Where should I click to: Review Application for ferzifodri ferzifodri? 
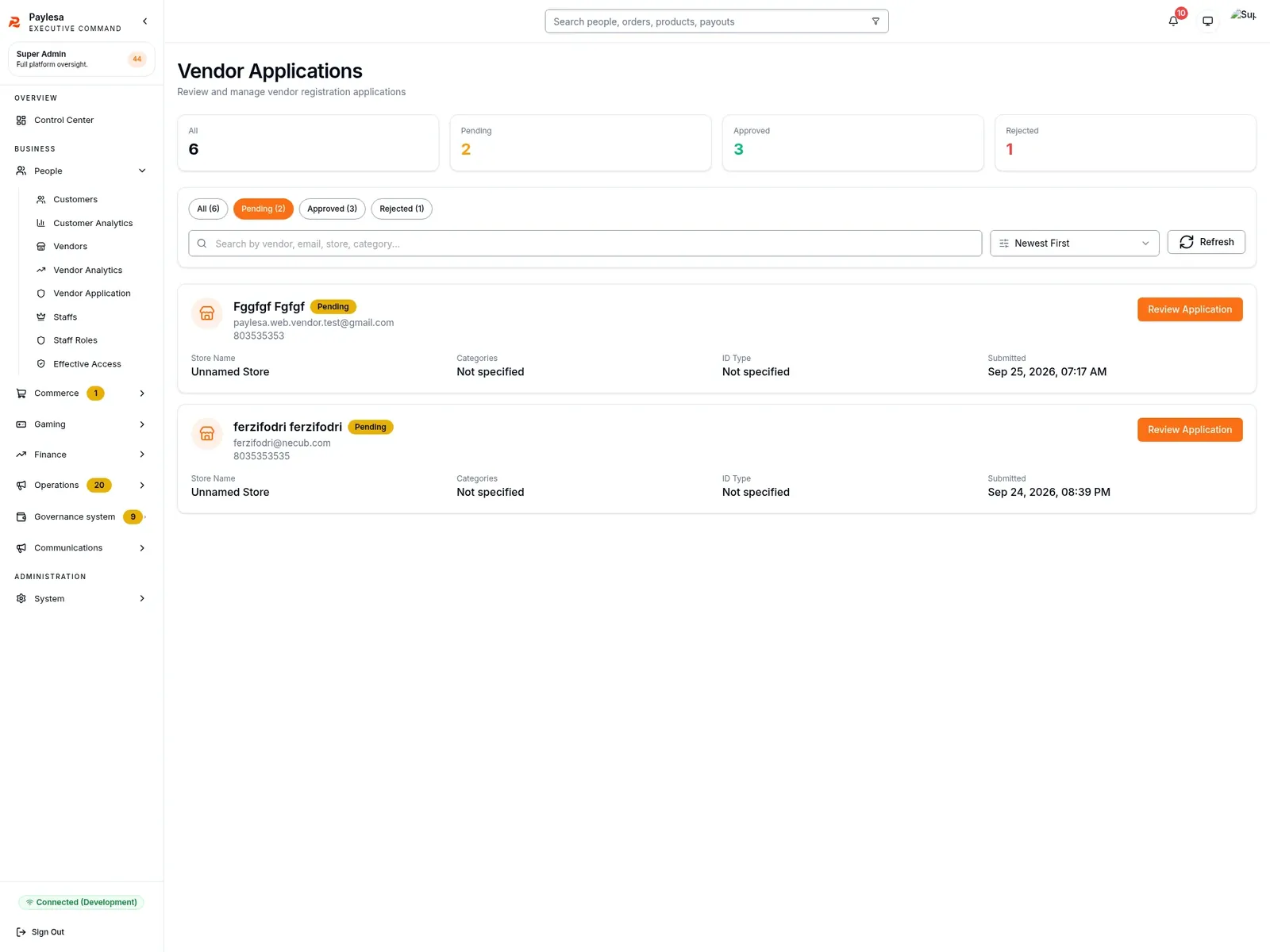tap(1189, 430)
